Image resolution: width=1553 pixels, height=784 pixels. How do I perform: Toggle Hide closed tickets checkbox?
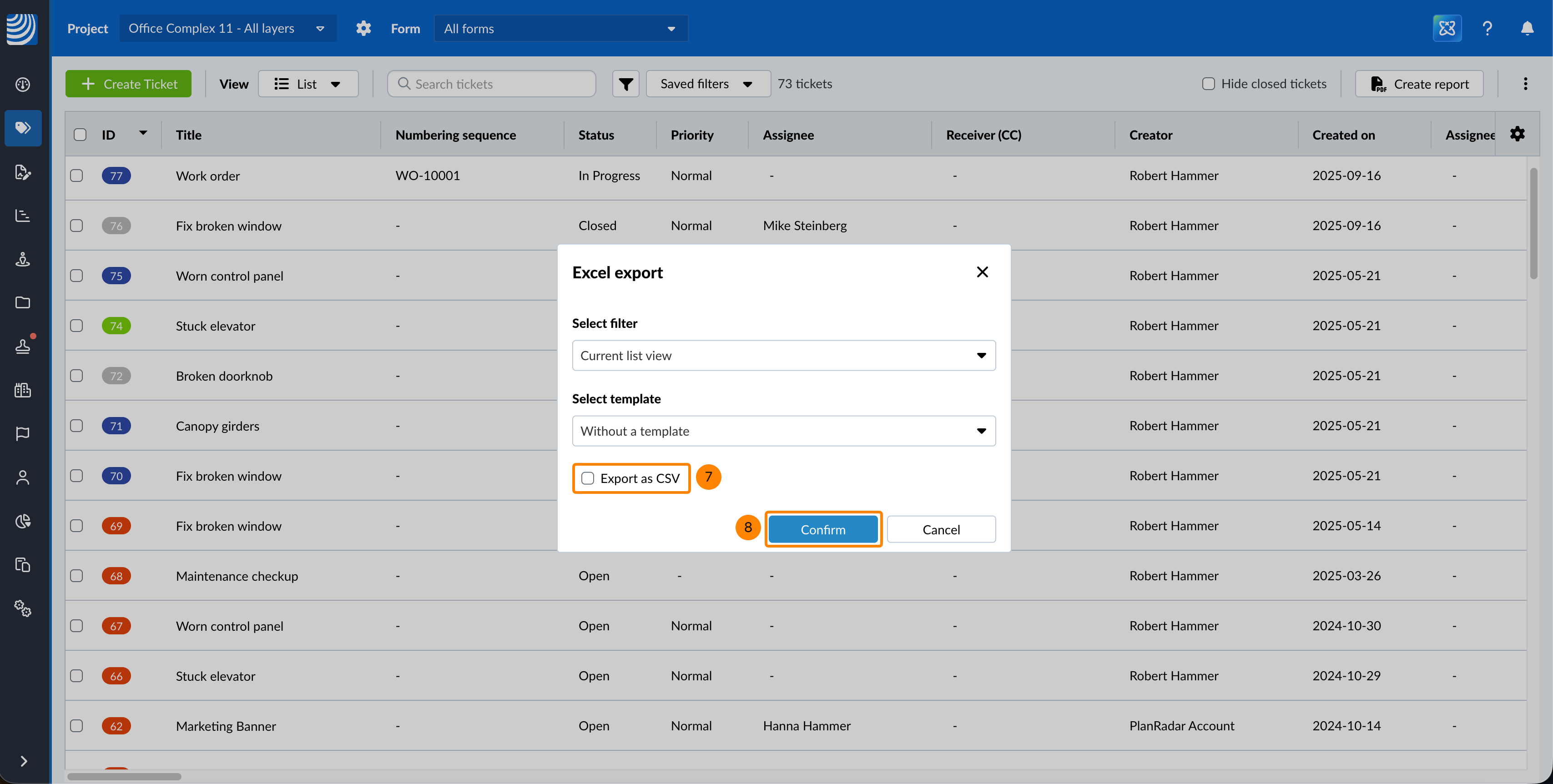click(x=1208, y=84)
